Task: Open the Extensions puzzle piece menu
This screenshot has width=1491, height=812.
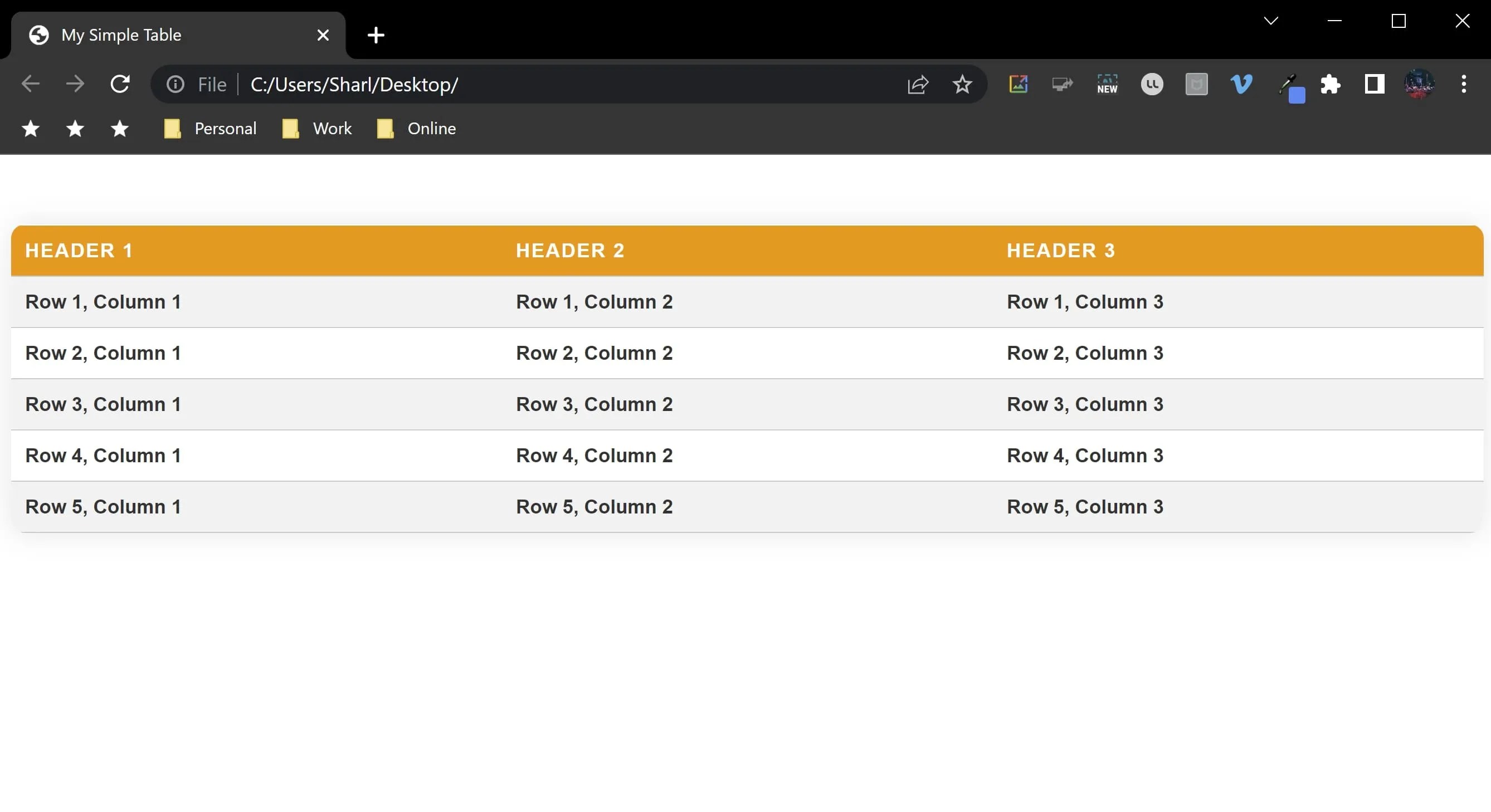Action: click(x=1330, y=85)
